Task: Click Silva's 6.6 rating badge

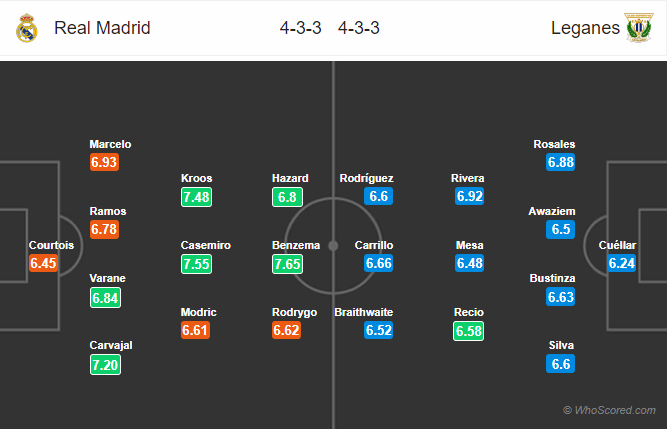Action: pos(561,363)
